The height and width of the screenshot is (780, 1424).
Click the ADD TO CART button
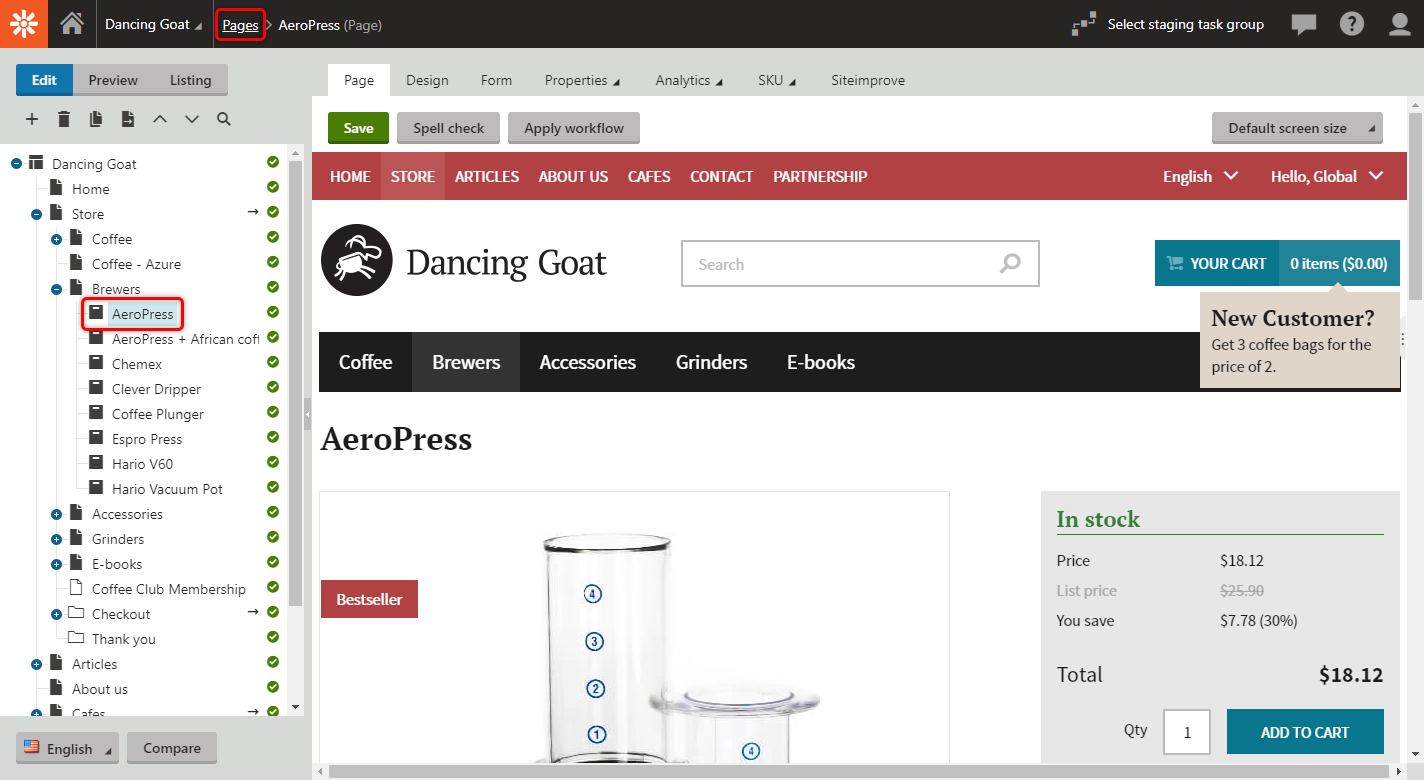tap(1305, 732)
